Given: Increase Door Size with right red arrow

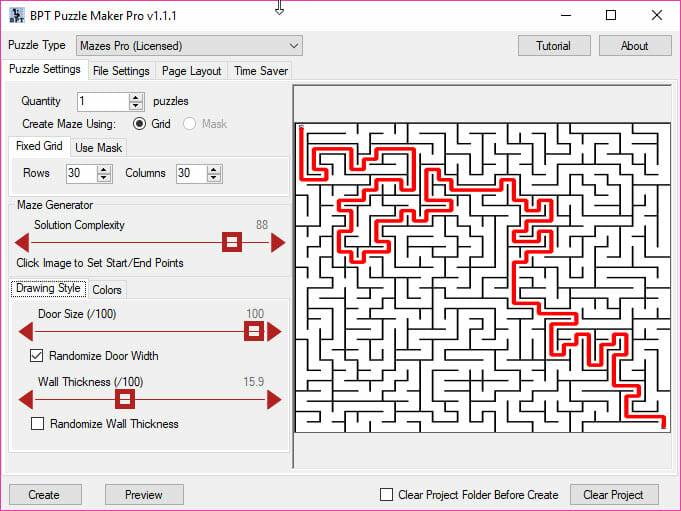Looking at the screenshot, I should click(274, 332).
